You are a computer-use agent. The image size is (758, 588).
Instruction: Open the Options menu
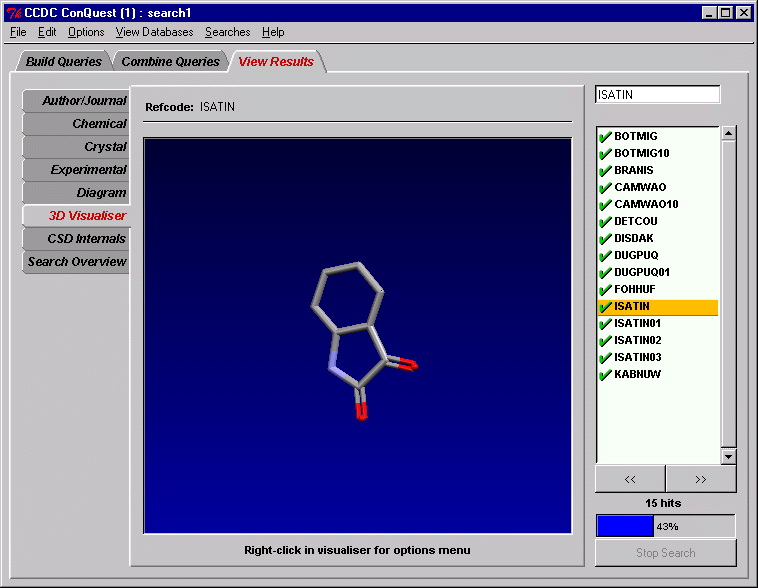86,32
